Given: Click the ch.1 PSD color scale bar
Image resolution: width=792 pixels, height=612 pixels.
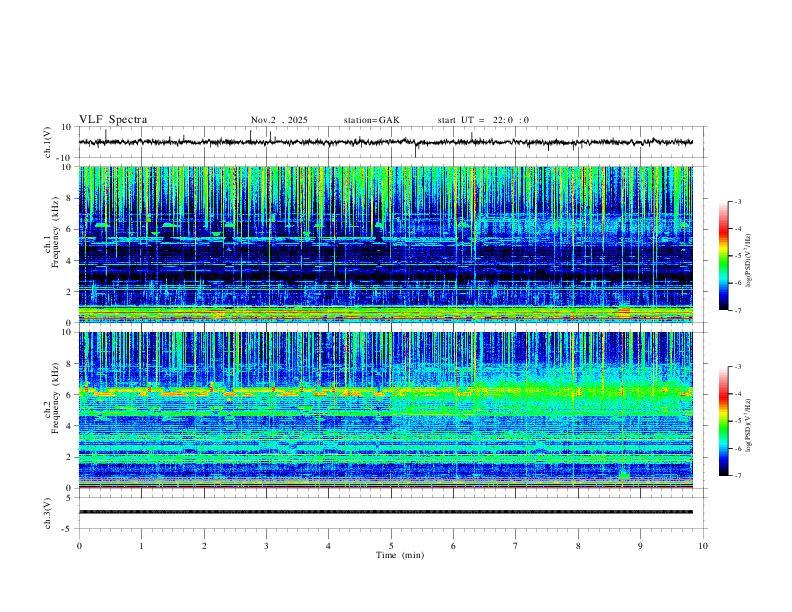Looking at the screenshot, I should coord(723,256).
